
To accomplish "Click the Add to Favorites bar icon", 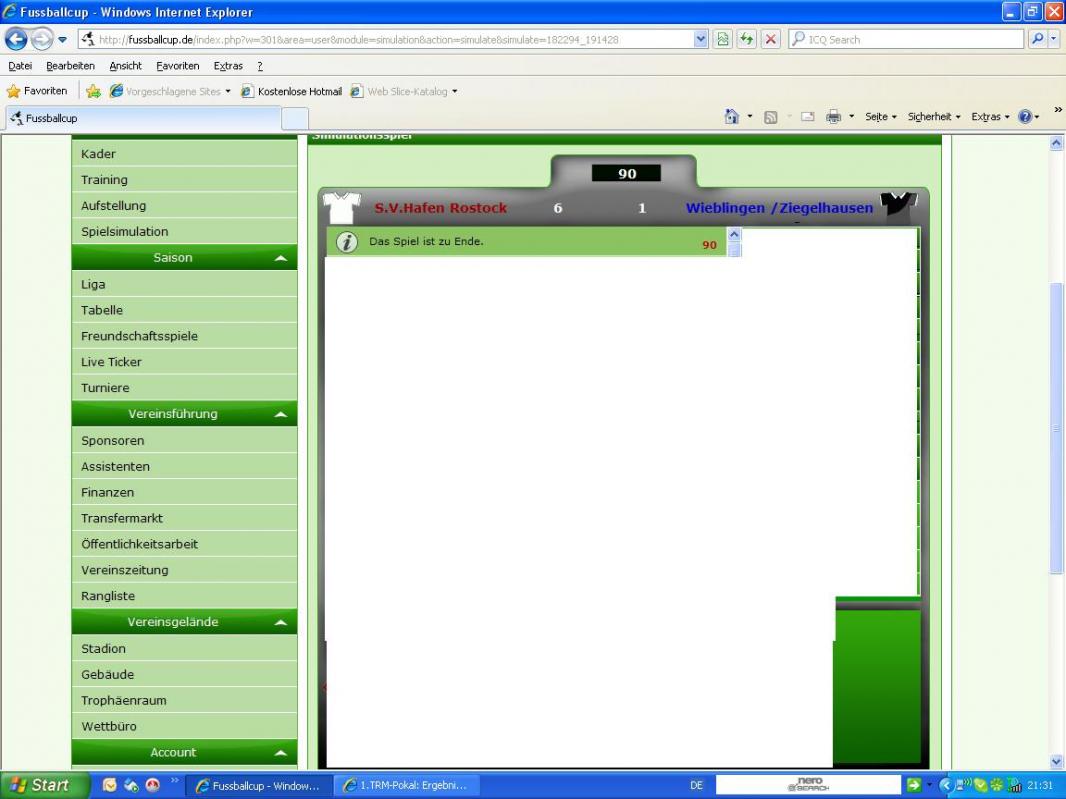I will point(93,91).
